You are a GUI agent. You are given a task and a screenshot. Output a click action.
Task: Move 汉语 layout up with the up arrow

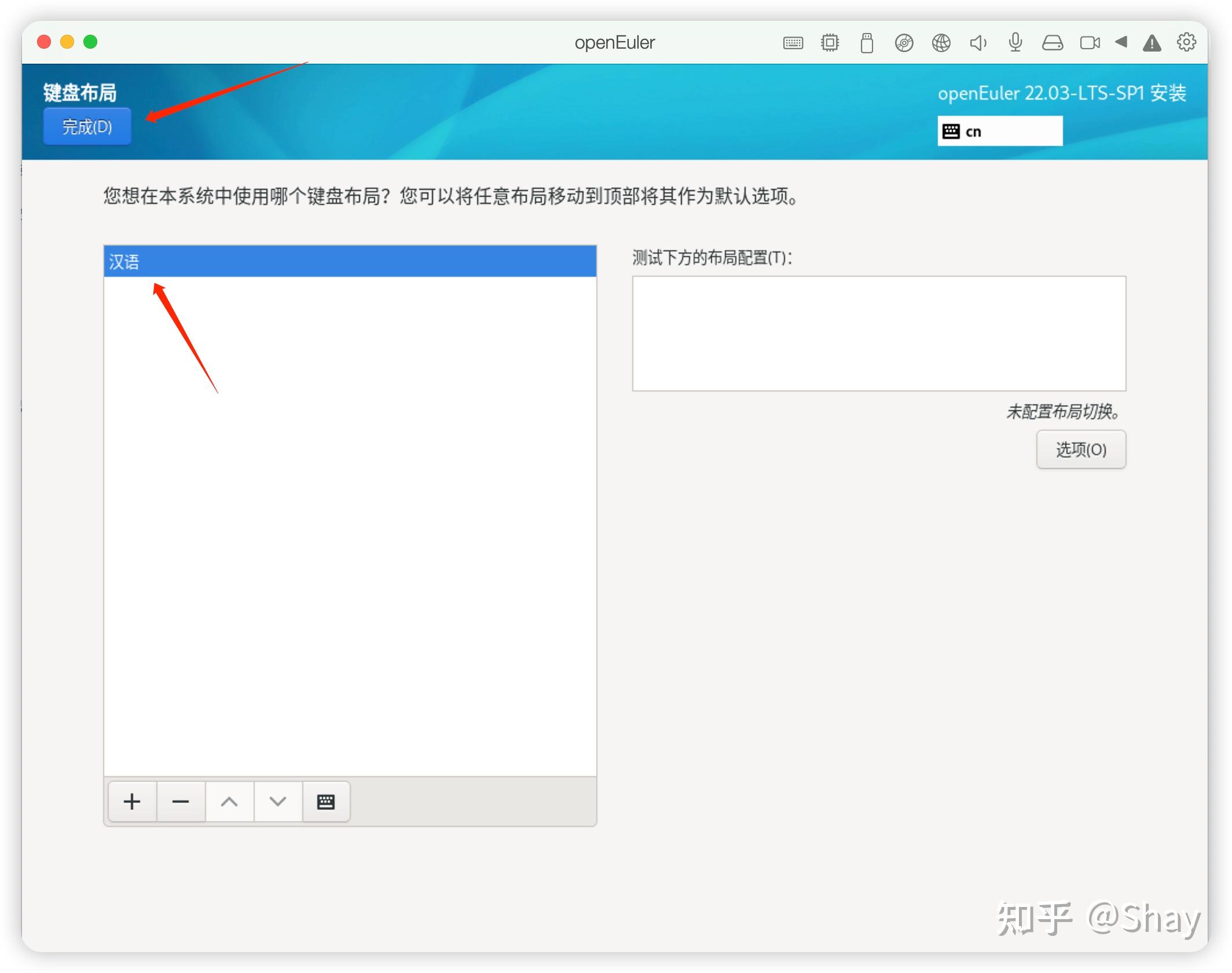pos(229,802)
